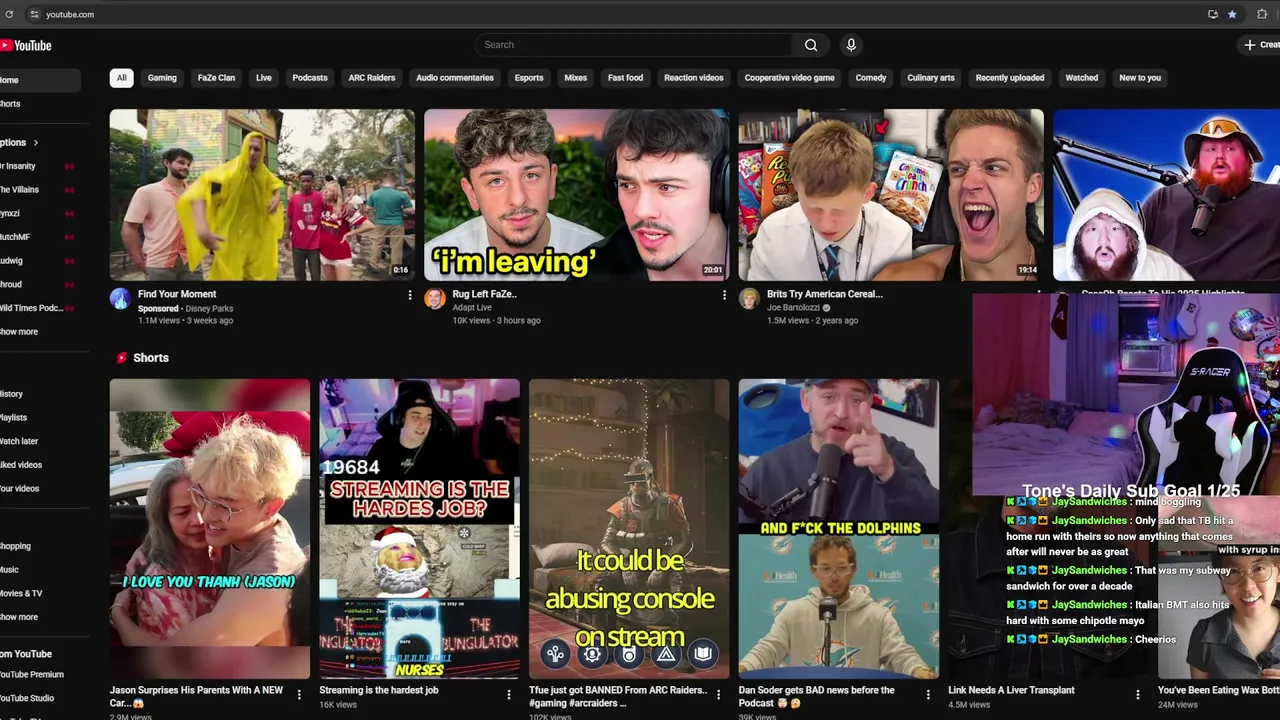Open the browser extensions puzzle icon

coord(1262,14)
